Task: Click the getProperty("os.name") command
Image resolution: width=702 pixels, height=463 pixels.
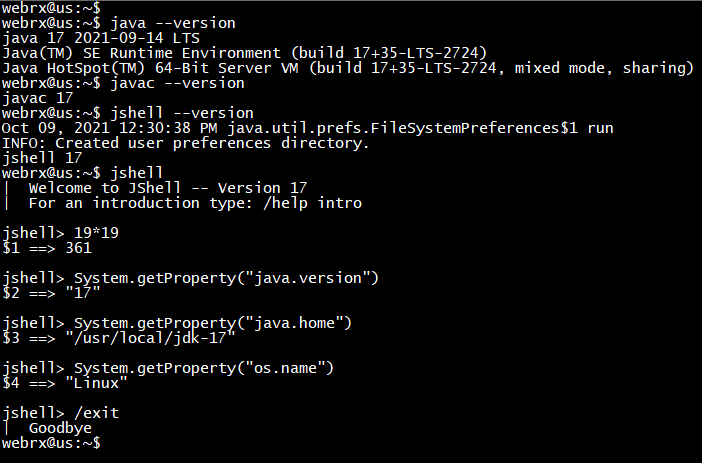Action: [x=204, y=368]
